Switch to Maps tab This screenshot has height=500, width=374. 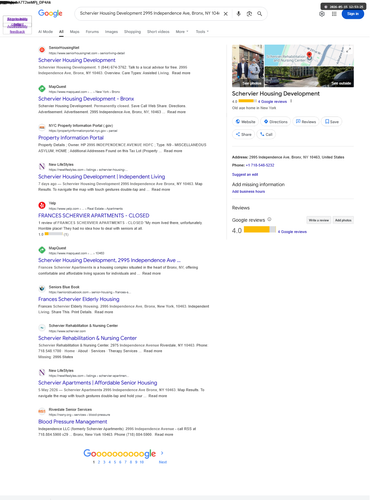click(75, 32)
